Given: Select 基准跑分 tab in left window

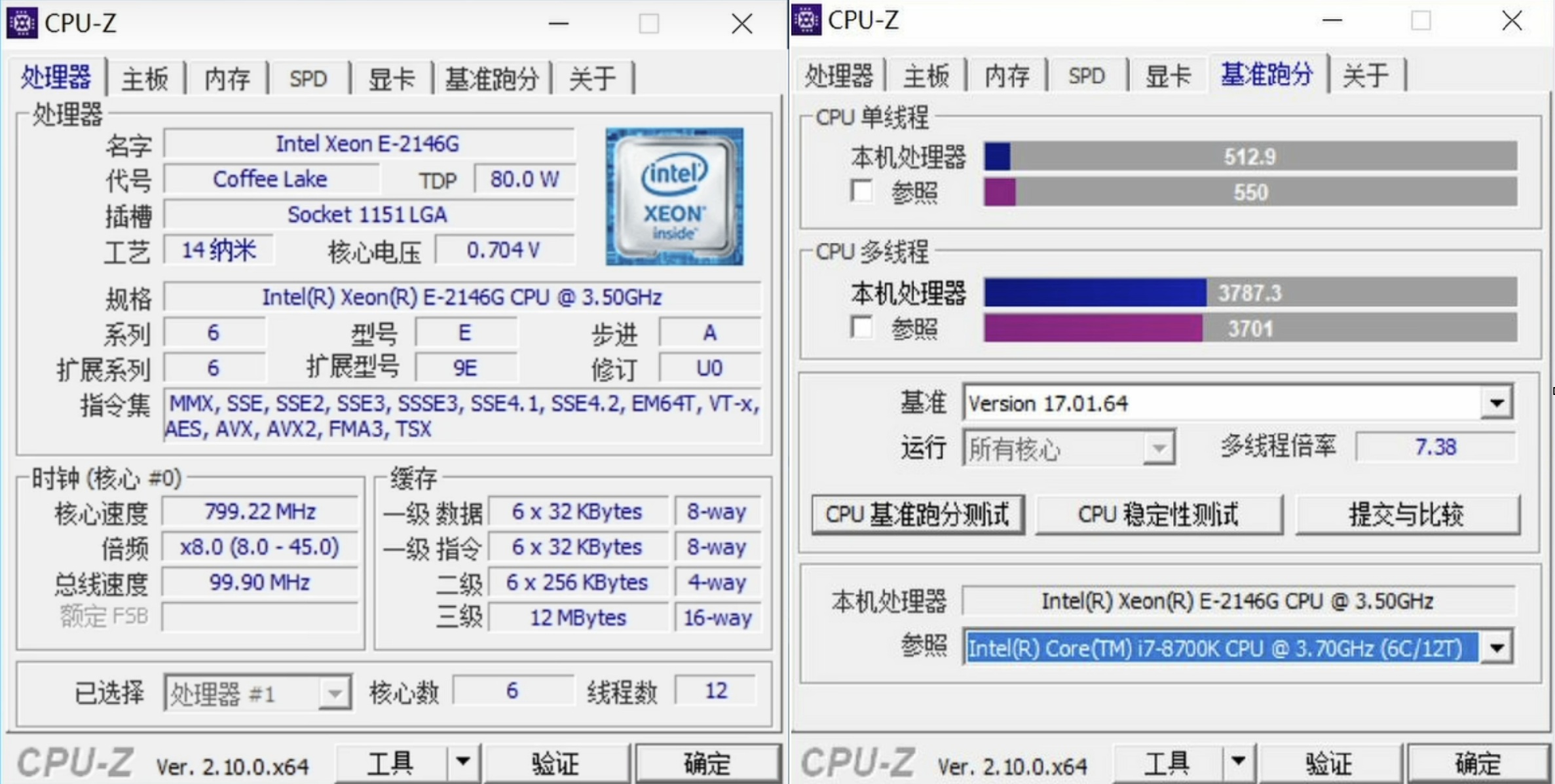Looking at the screenshot, I should pos(492,79).
